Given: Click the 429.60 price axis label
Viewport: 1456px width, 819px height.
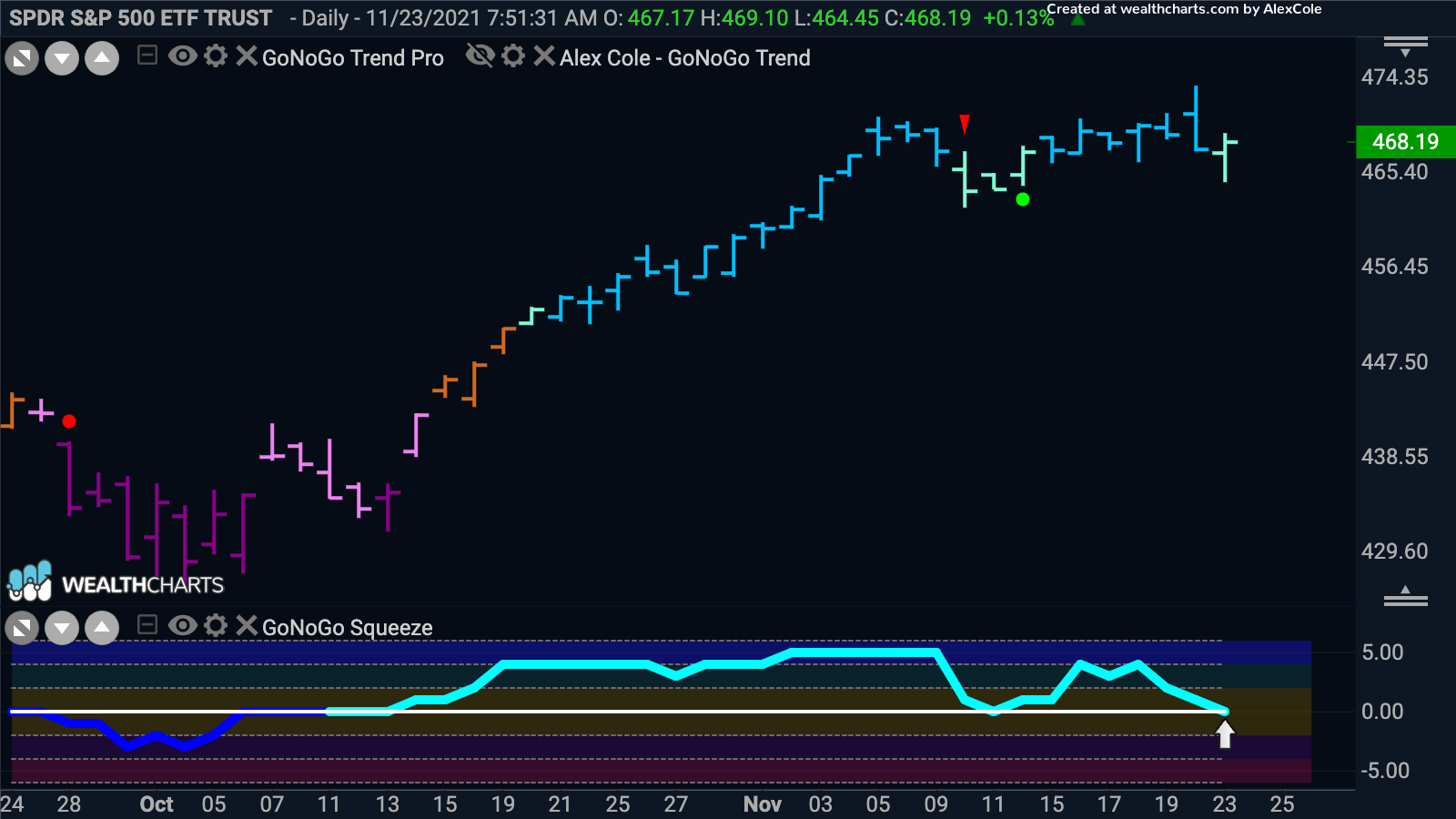Looking at the screenshot, I should click(x=1395, y=551).
